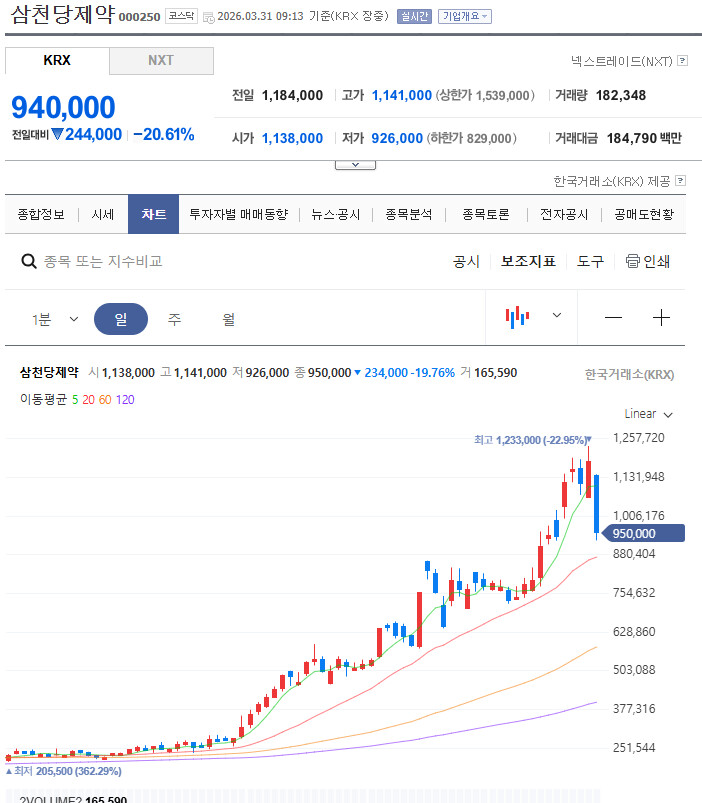Open the 뉴스·공시 tab
Screen dimensions: 702x803
coord(335,215)
